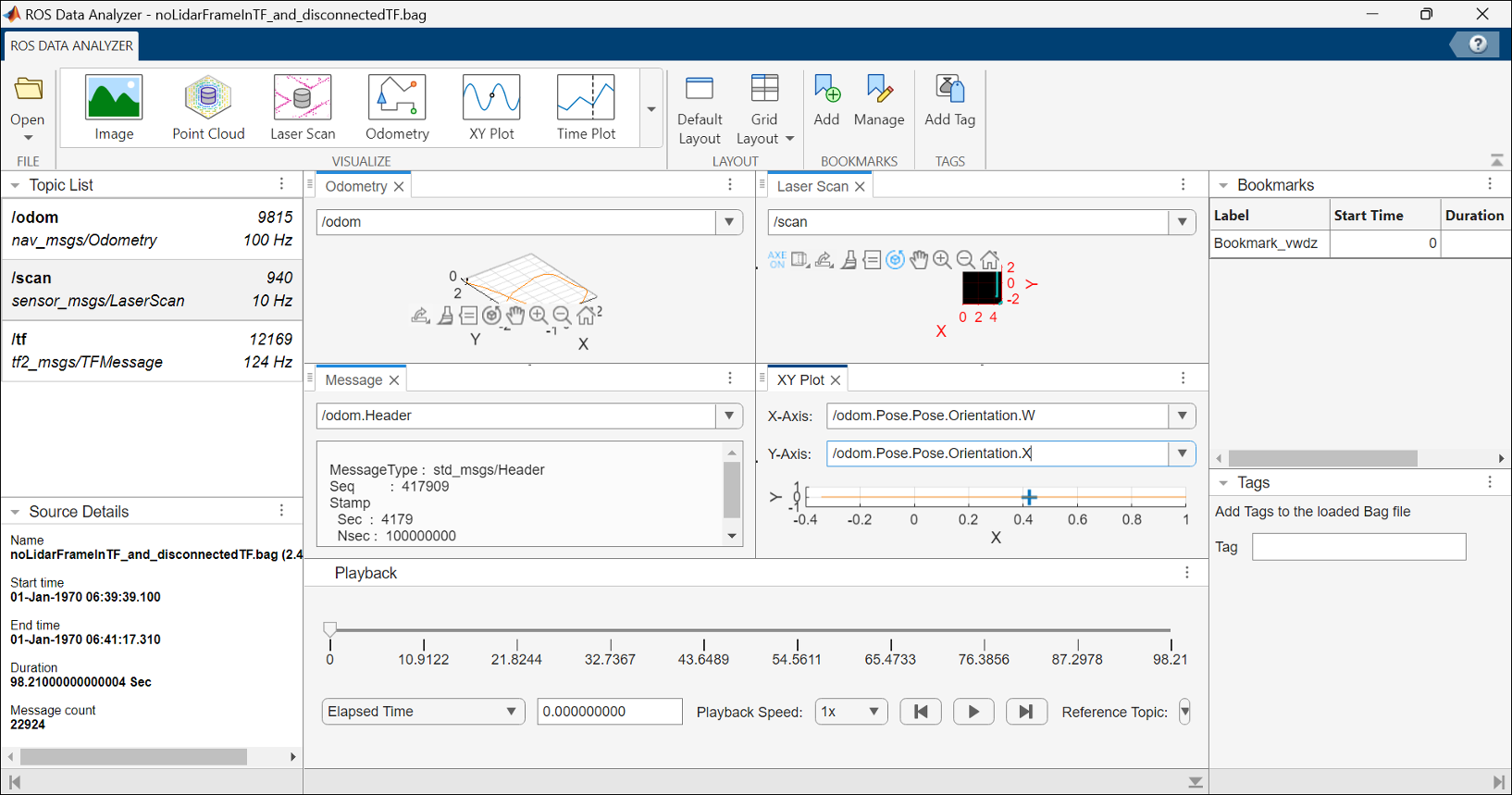
Task: Open the Grid Layout dropdown
Action: click(764, 110)
